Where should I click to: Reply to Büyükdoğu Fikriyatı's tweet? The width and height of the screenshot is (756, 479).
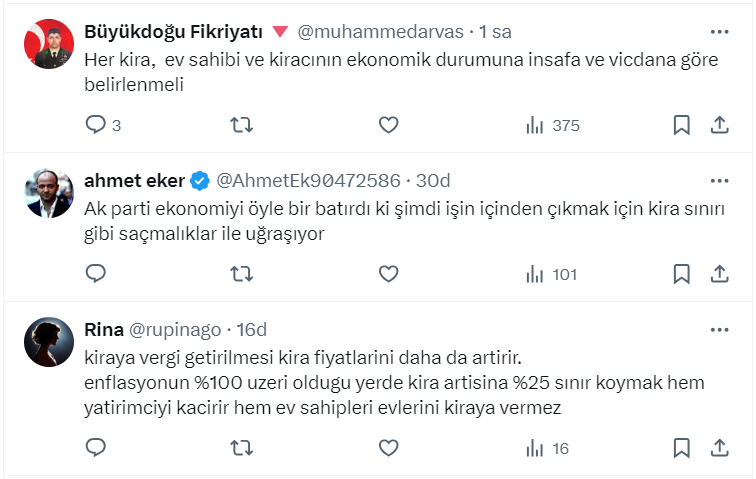[x=96, y=125]
